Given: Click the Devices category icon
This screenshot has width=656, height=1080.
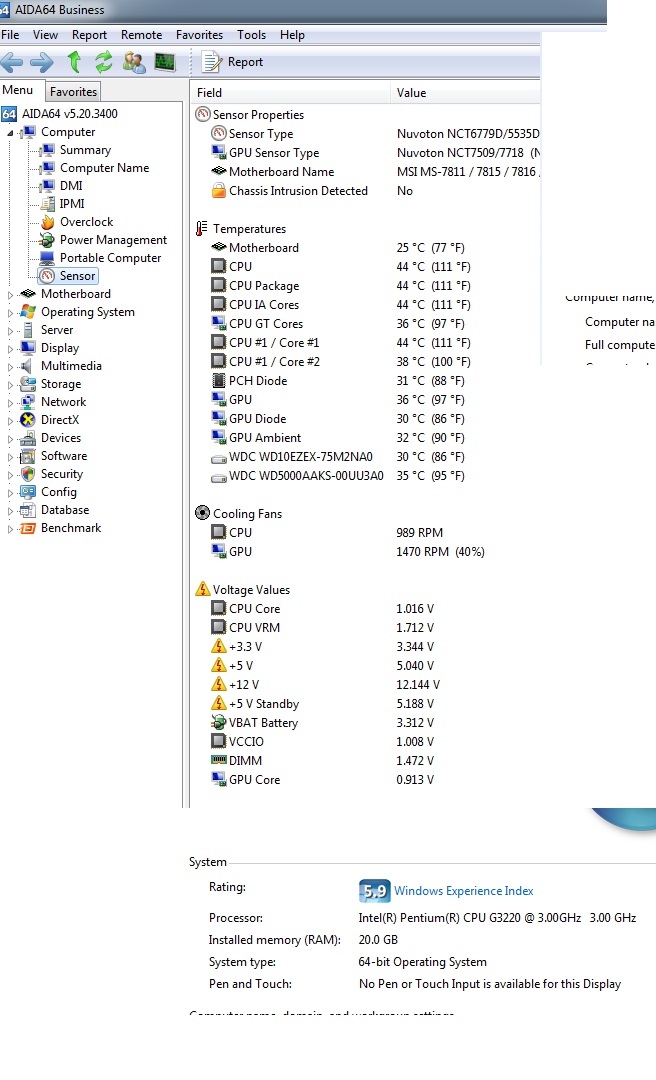Looking at the screenshot, I should 28,438.
